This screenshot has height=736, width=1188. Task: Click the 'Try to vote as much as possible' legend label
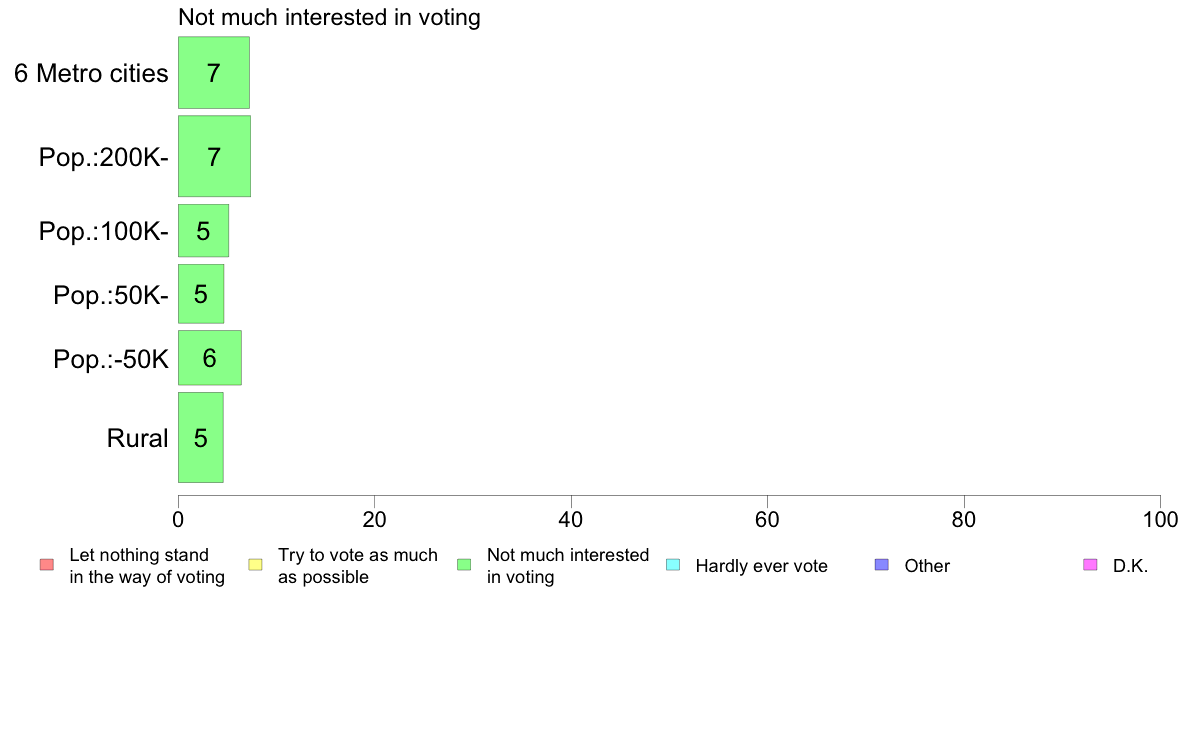pyautogui.click(x=358, y=565)
